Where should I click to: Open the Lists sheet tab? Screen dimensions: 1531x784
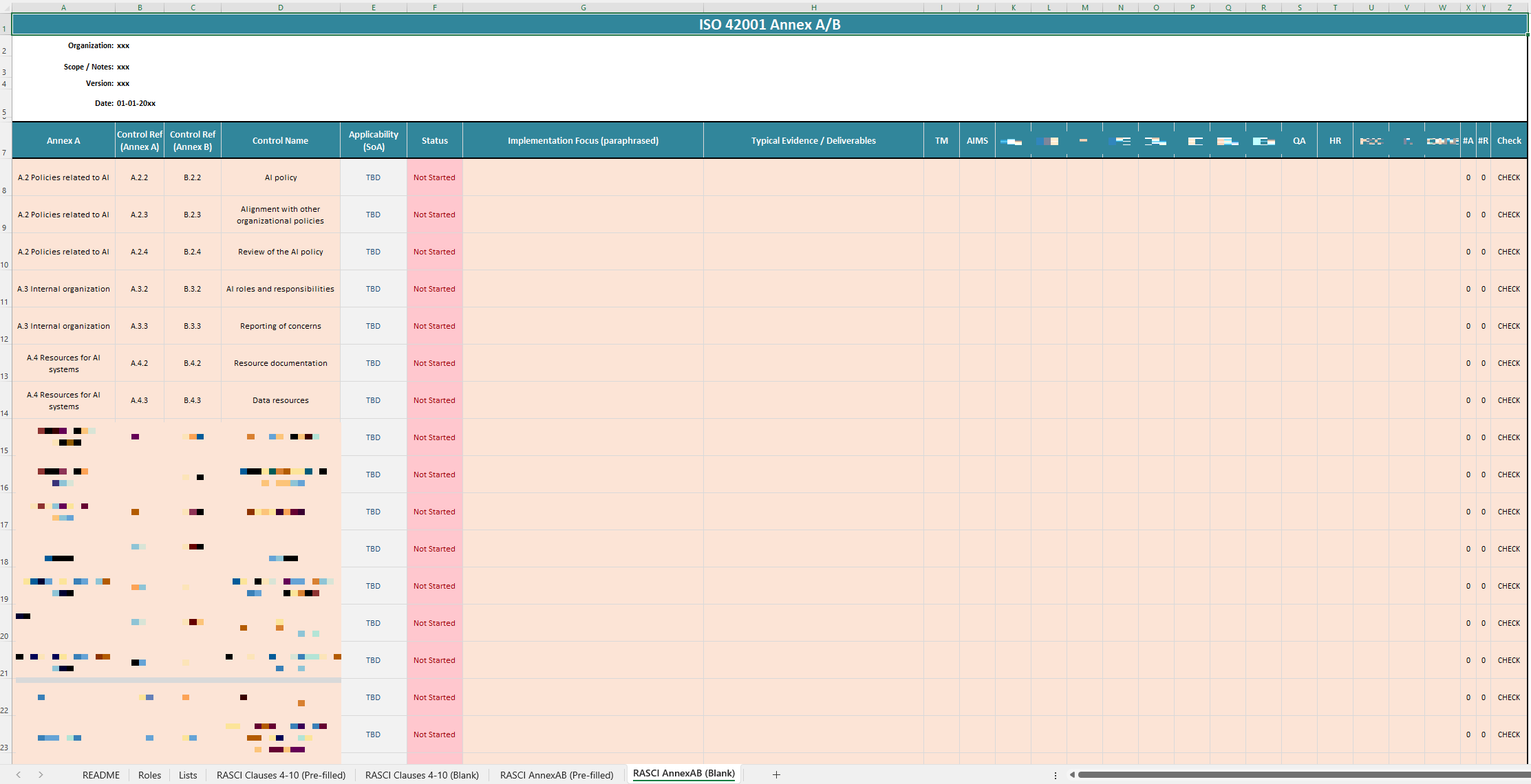click(188, 774)
